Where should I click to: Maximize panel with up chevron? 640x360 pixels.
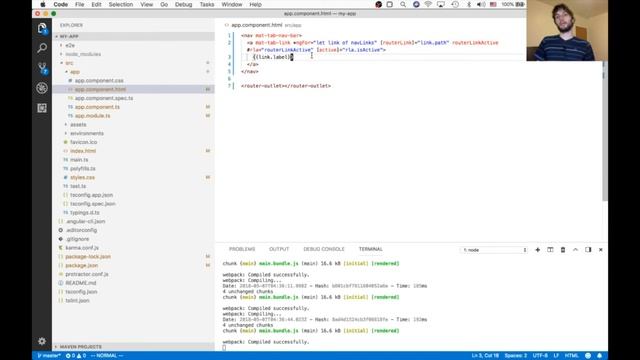pos(576,250)
